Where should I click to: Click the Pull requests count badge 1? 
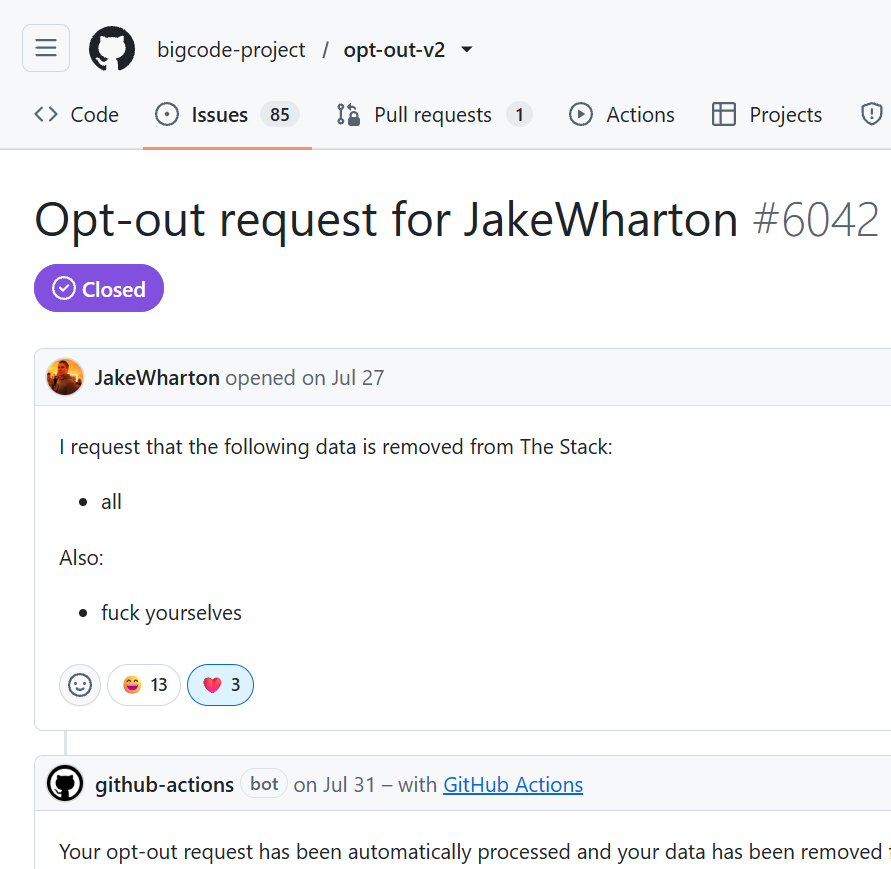pyautogui.click(x=519, y=115)
